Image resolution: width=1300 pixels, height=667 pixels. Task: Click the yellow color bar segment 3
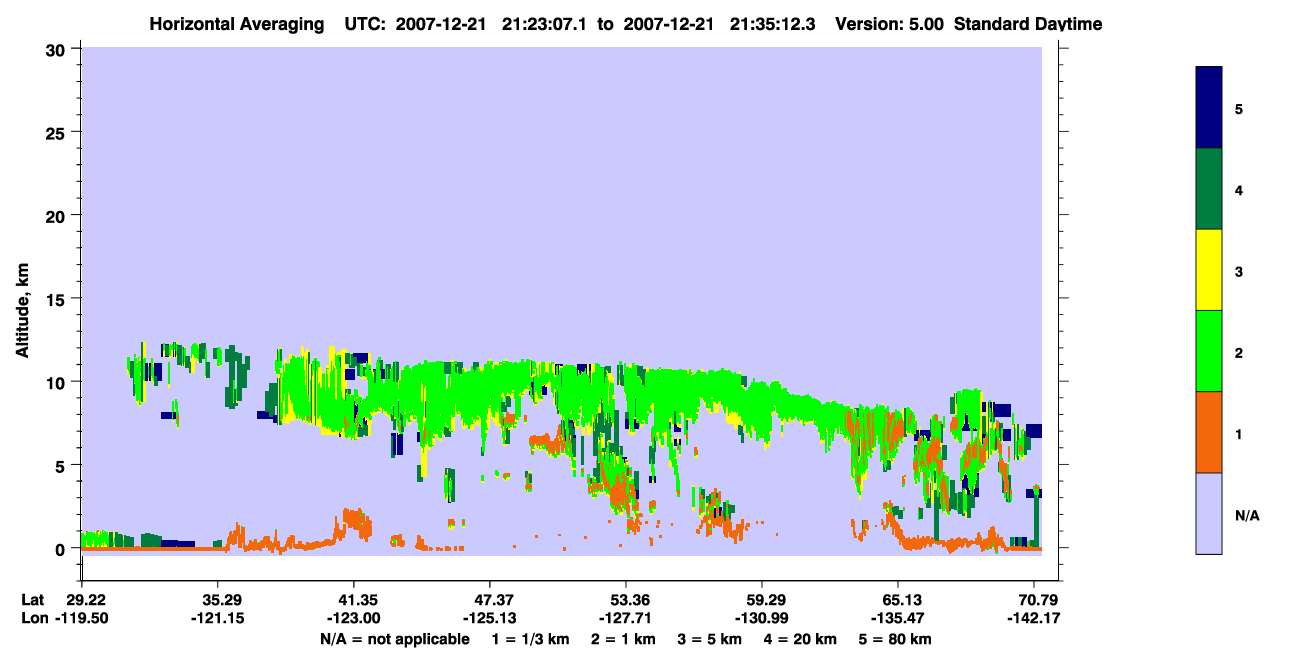1209,270
